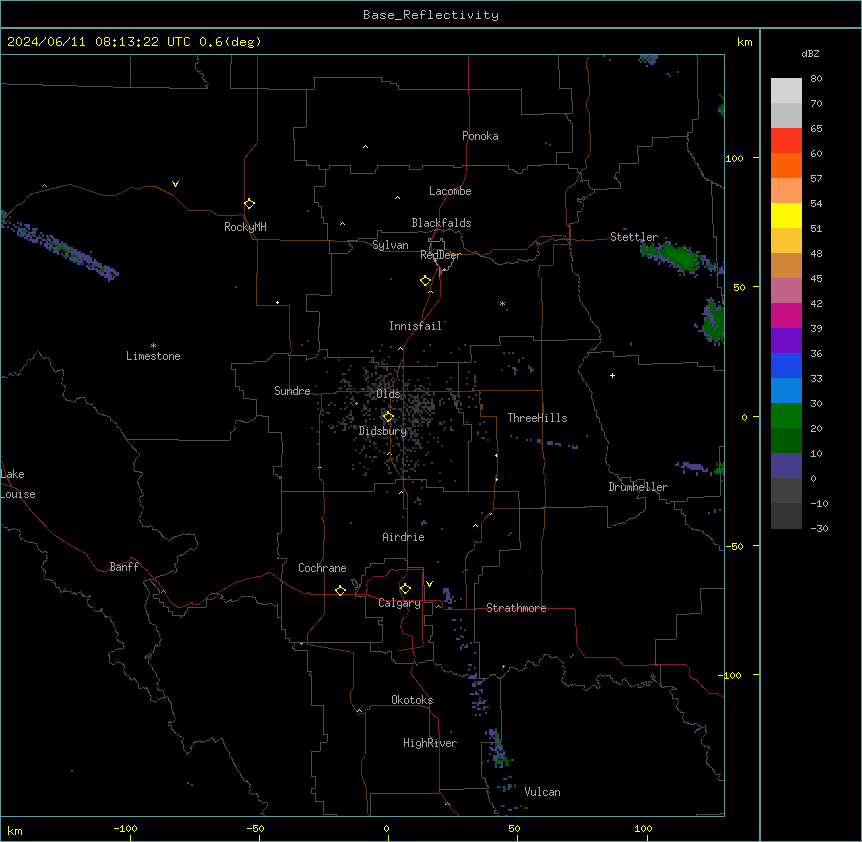The image size is (862, 842).
Task: Select the Banff label
Action: tap(124, 567)
